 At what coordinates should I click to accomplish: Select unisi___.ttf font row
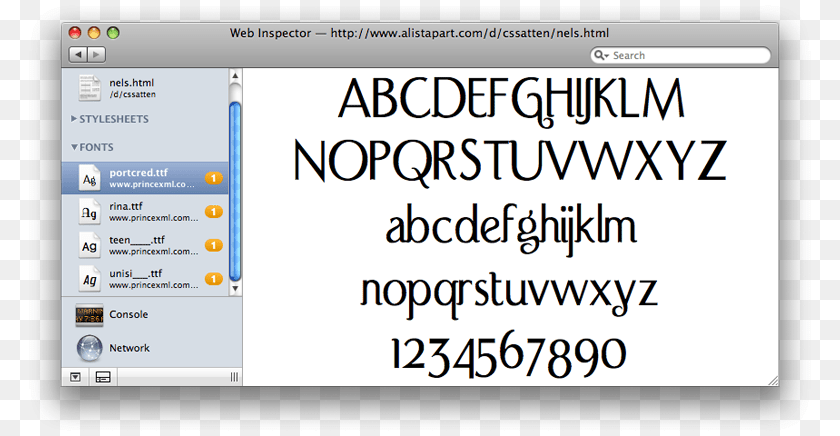point(145,279)
